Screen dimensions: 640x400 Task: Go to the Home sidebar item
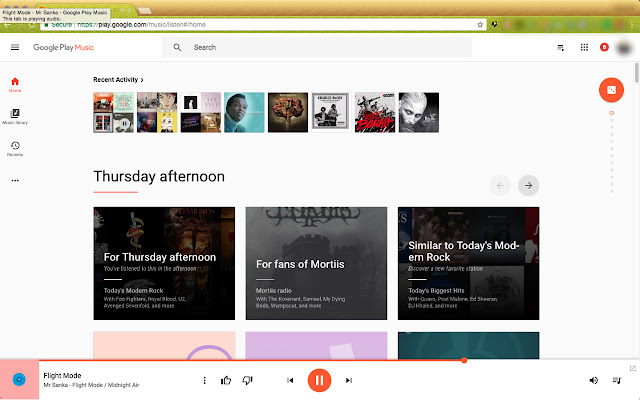click(15, 84)
